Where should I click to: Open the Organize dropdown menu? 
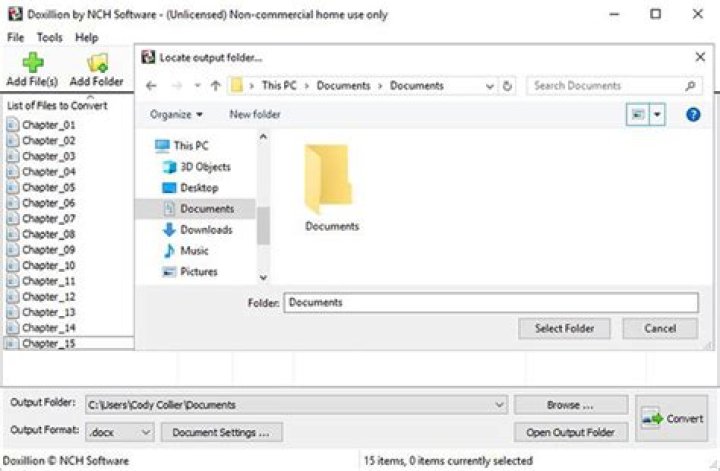point(176,115)
